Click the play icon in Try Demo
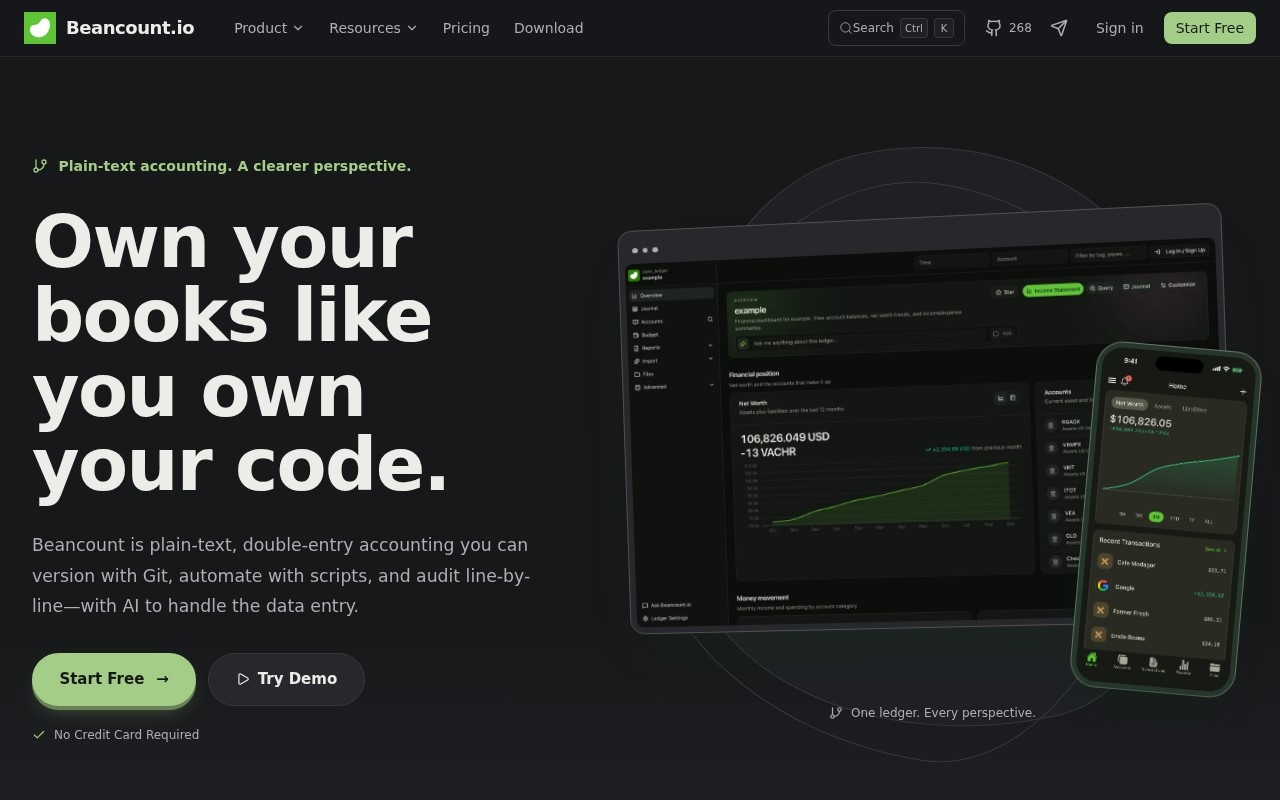The height and width of the screenshot is (800, 1280). [243, 679]
